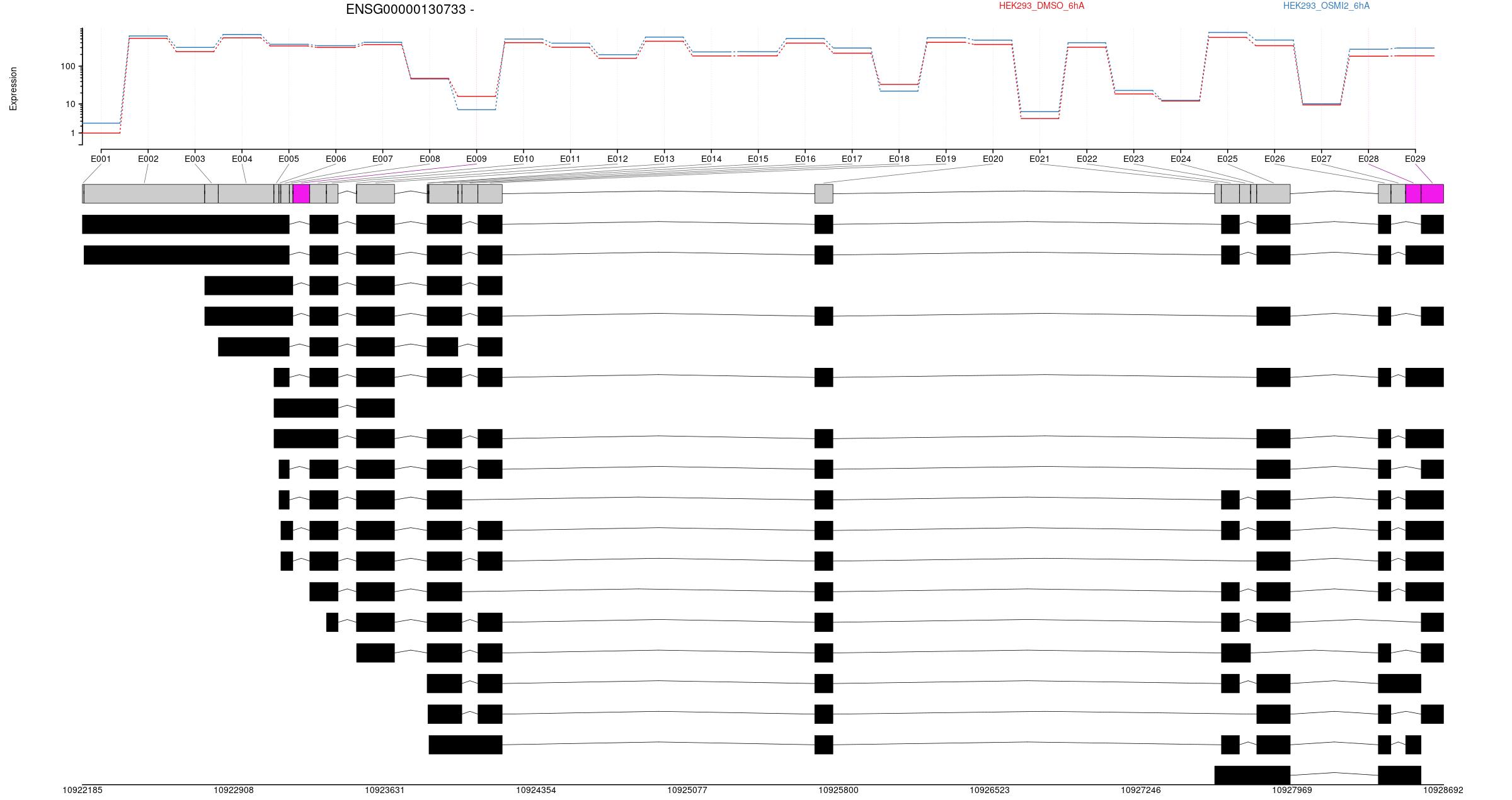Select the HEK293_DMSO_6hA legend label

[1041, 6]
